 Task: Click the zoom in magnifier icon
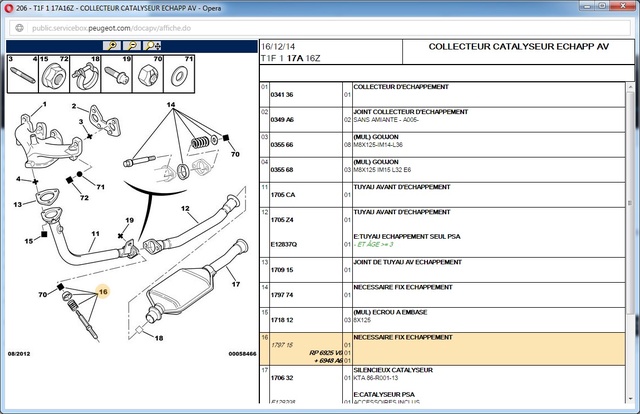coord(111,46)
